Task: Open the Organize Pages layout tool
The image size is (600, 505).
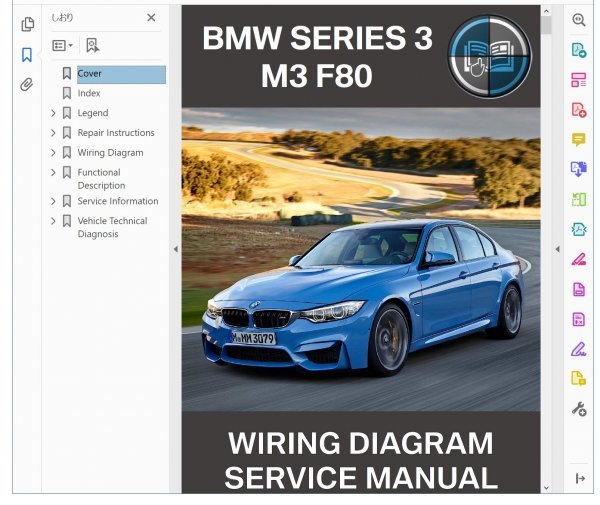Action: point(579,80)
